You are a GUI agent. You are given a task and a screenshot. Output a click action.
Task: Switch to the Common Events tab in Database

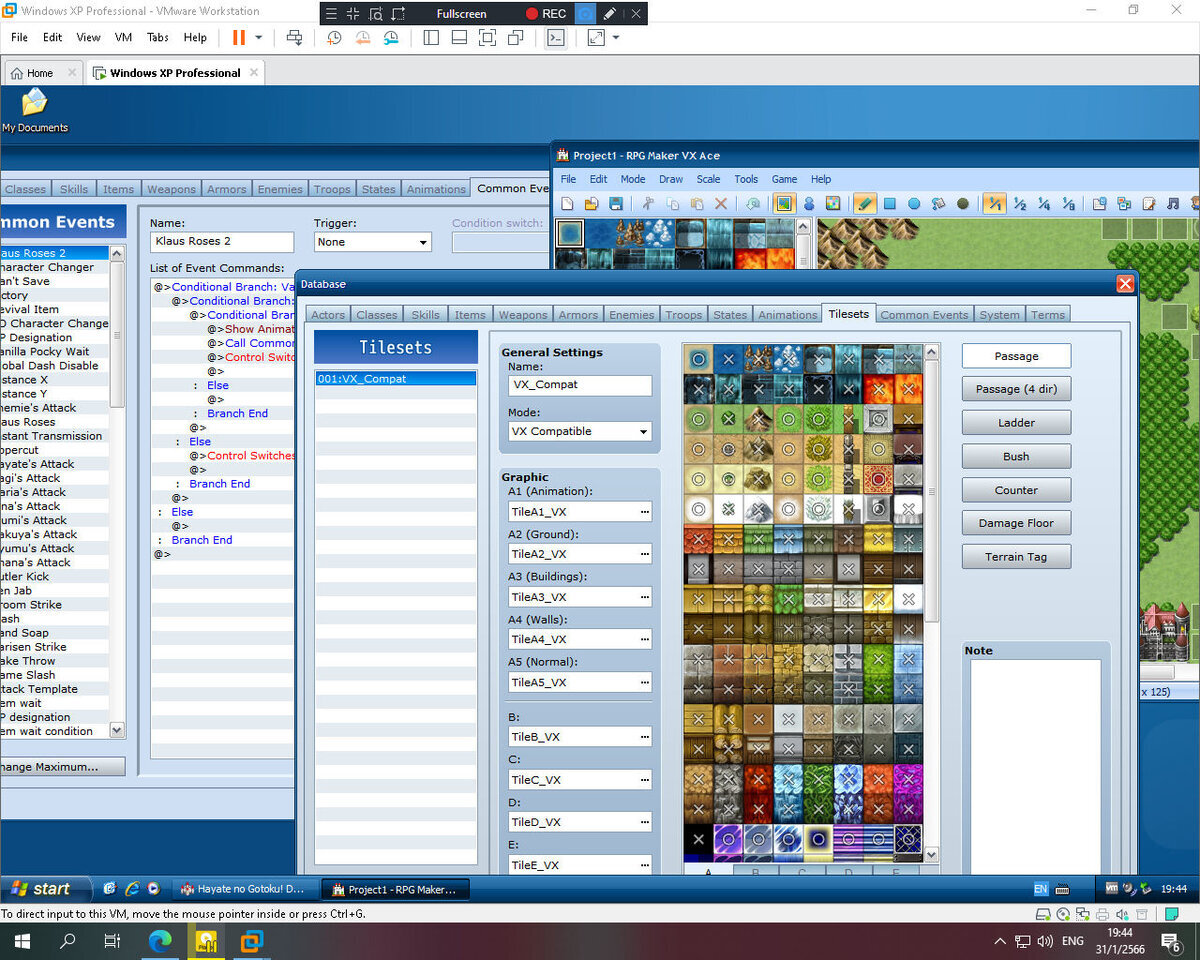coord(924,315)
